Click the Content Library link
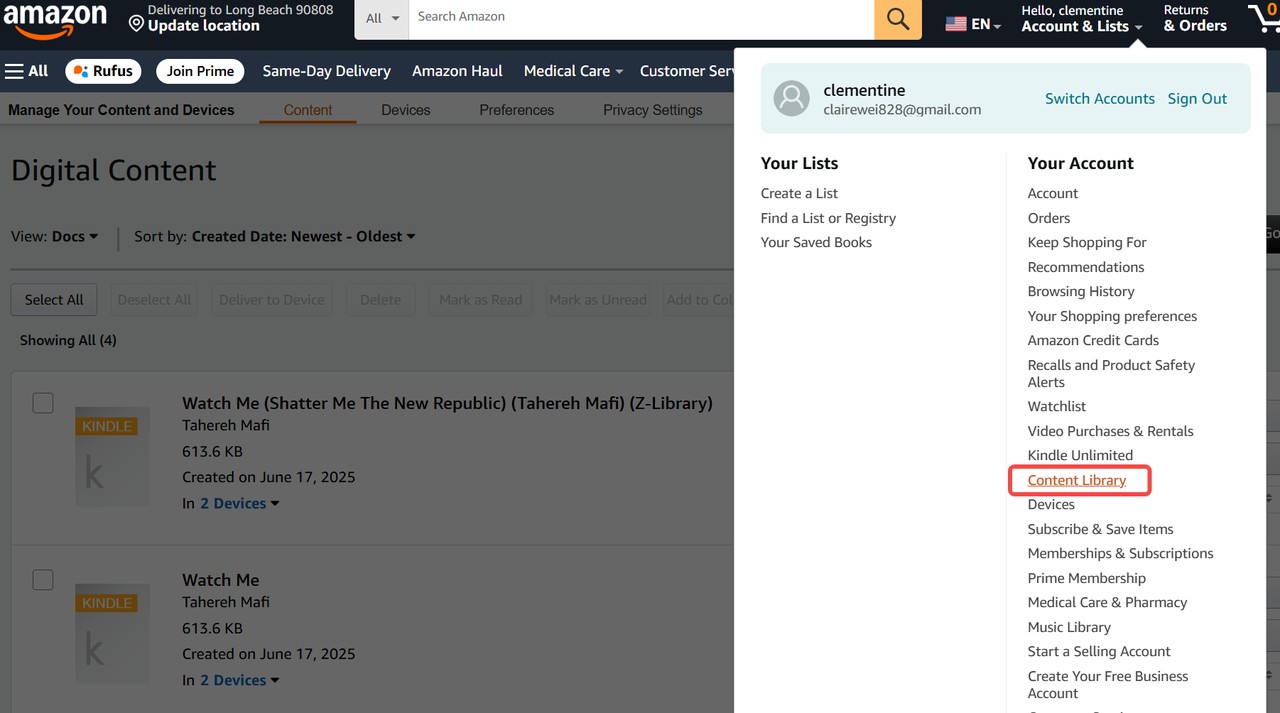Viewport: 1280px width, 713px height. [1078, 480]
